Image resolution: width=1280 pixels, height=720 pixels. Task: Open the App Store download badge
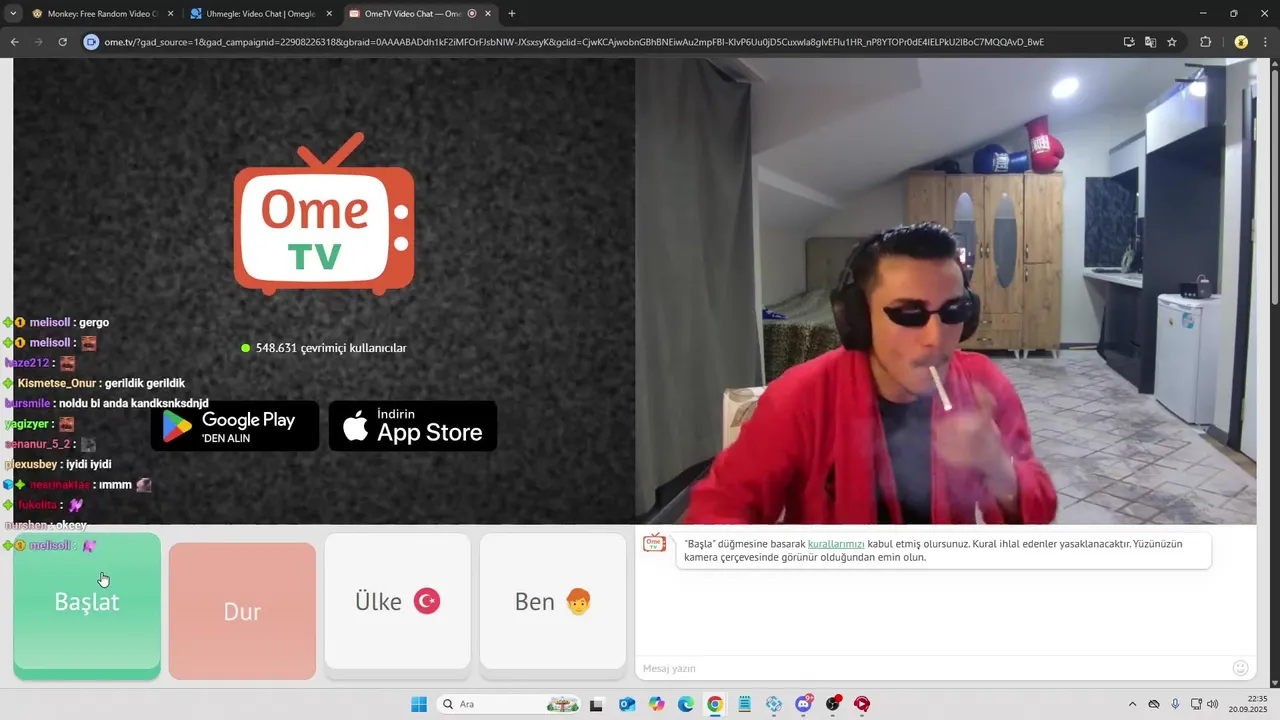pos(413,426)
